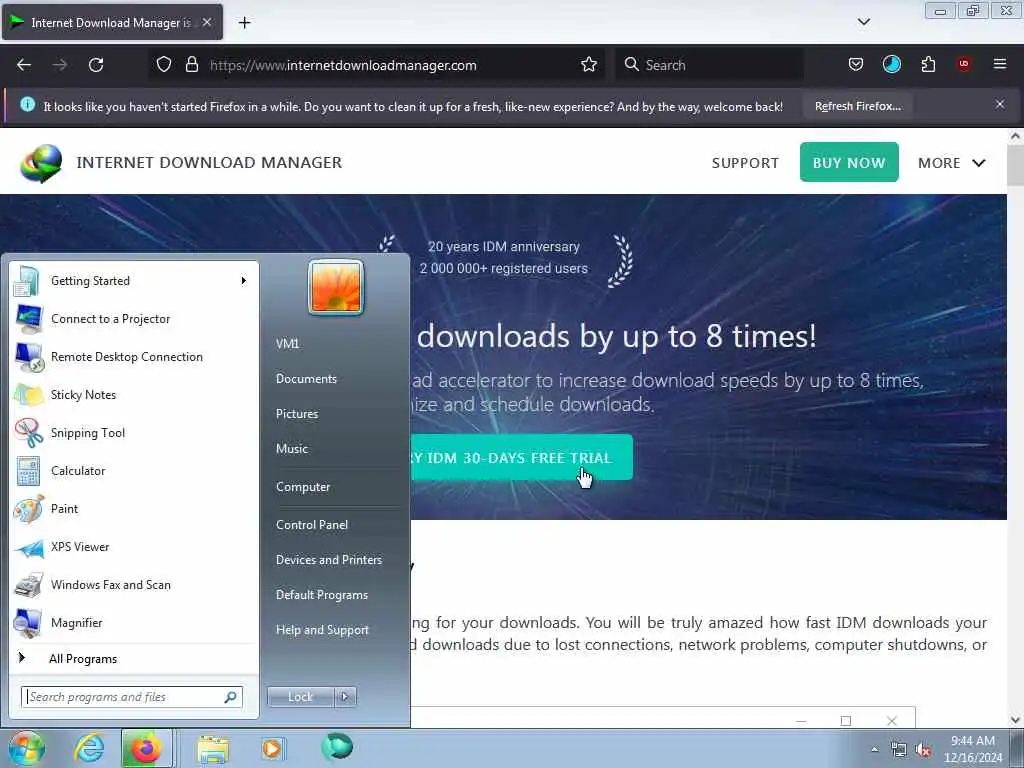
Task: Click the muted volume tray icon
Action: 923,750
